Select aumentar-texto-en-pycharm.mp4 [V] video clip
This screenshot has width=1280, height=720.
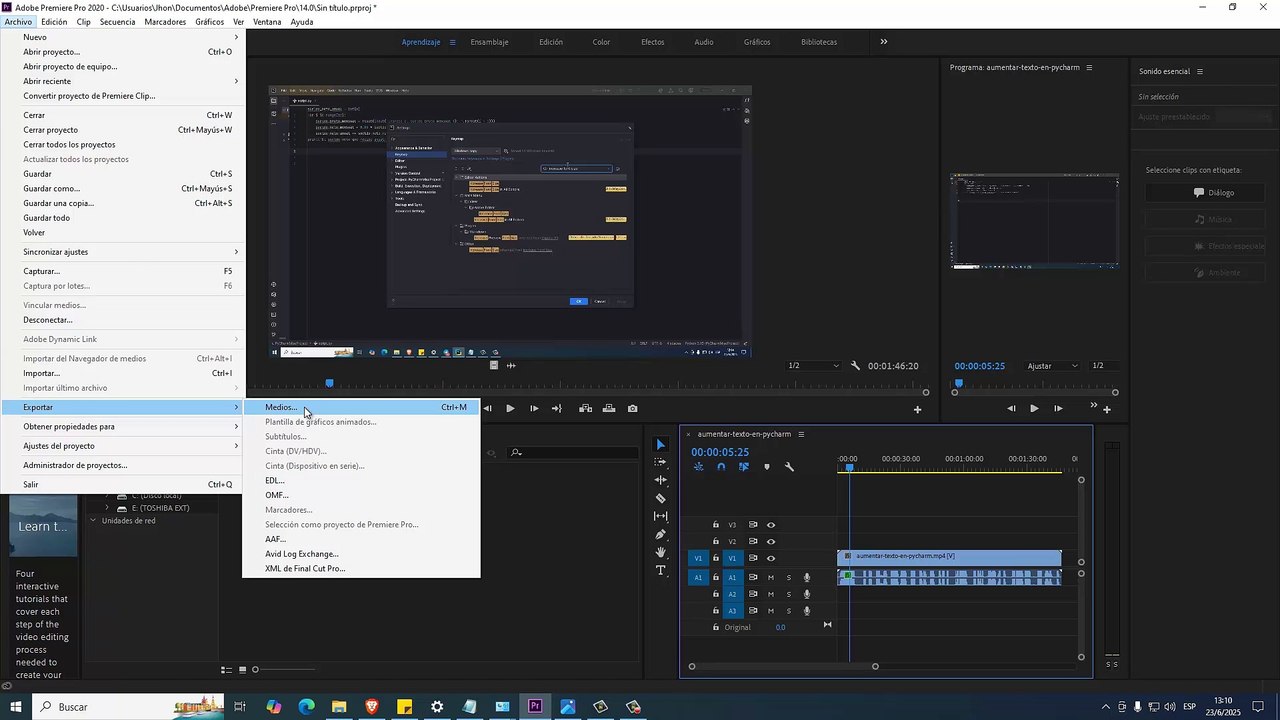coord(949,557)
